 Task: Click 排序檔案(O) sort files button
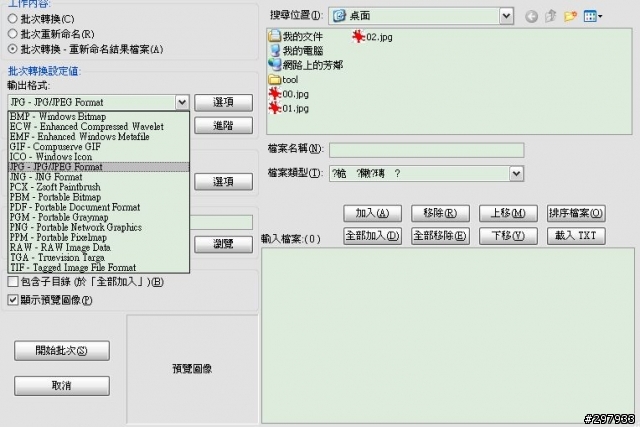click(x=576, y=213)
